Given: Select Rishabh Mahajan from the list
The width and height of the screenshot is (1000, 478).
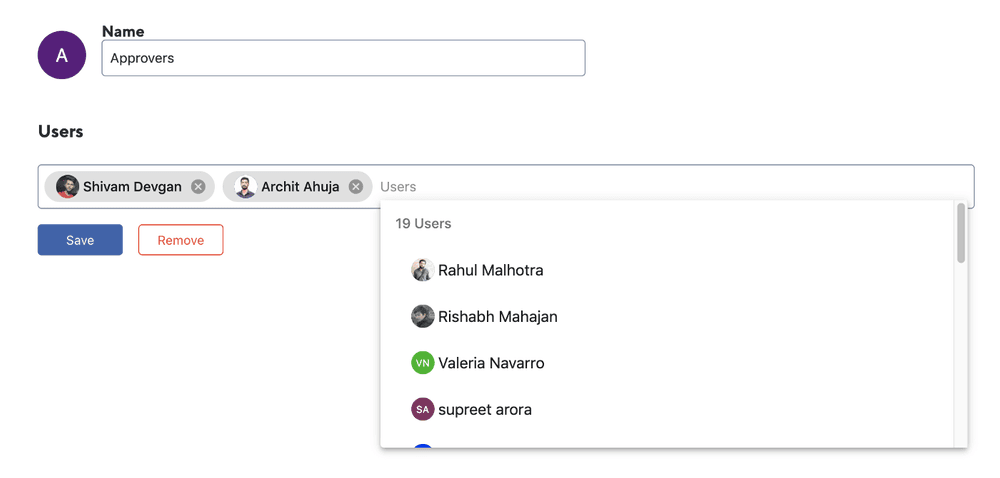Looking at the screenshot, I should click(x=497, y=317).
